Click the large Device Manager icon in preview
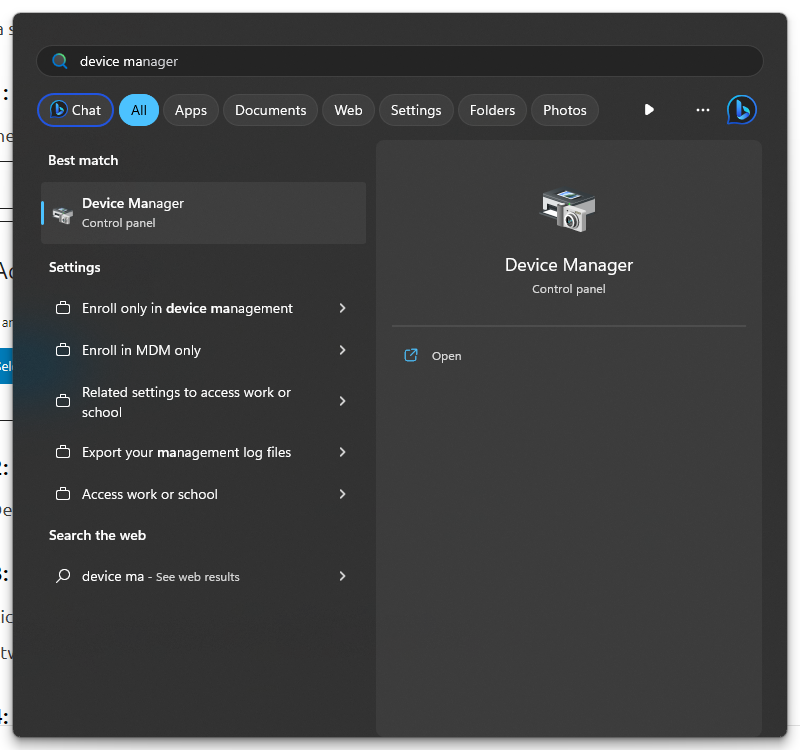The height and width of the screenshot is (750, 800). click(x=568, y=210)
